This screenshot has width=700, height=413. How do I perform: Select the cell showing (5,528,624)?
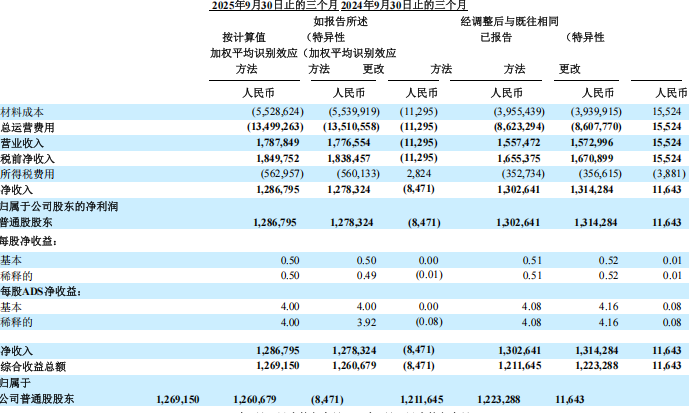click(267, 112)
